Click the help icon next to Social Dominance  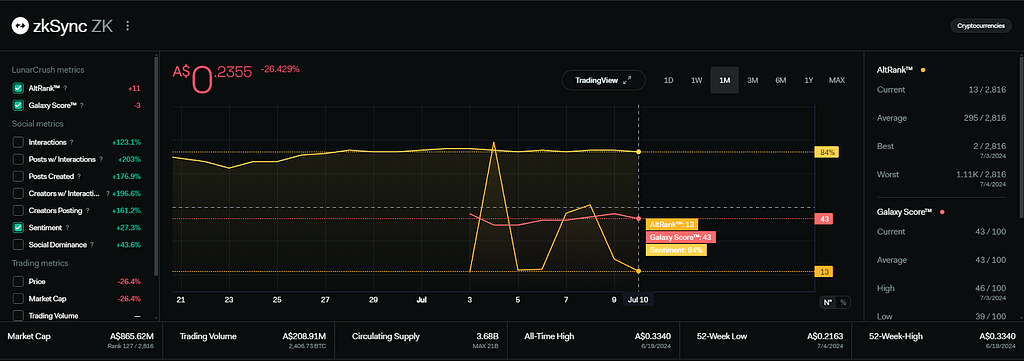[92, 245]
